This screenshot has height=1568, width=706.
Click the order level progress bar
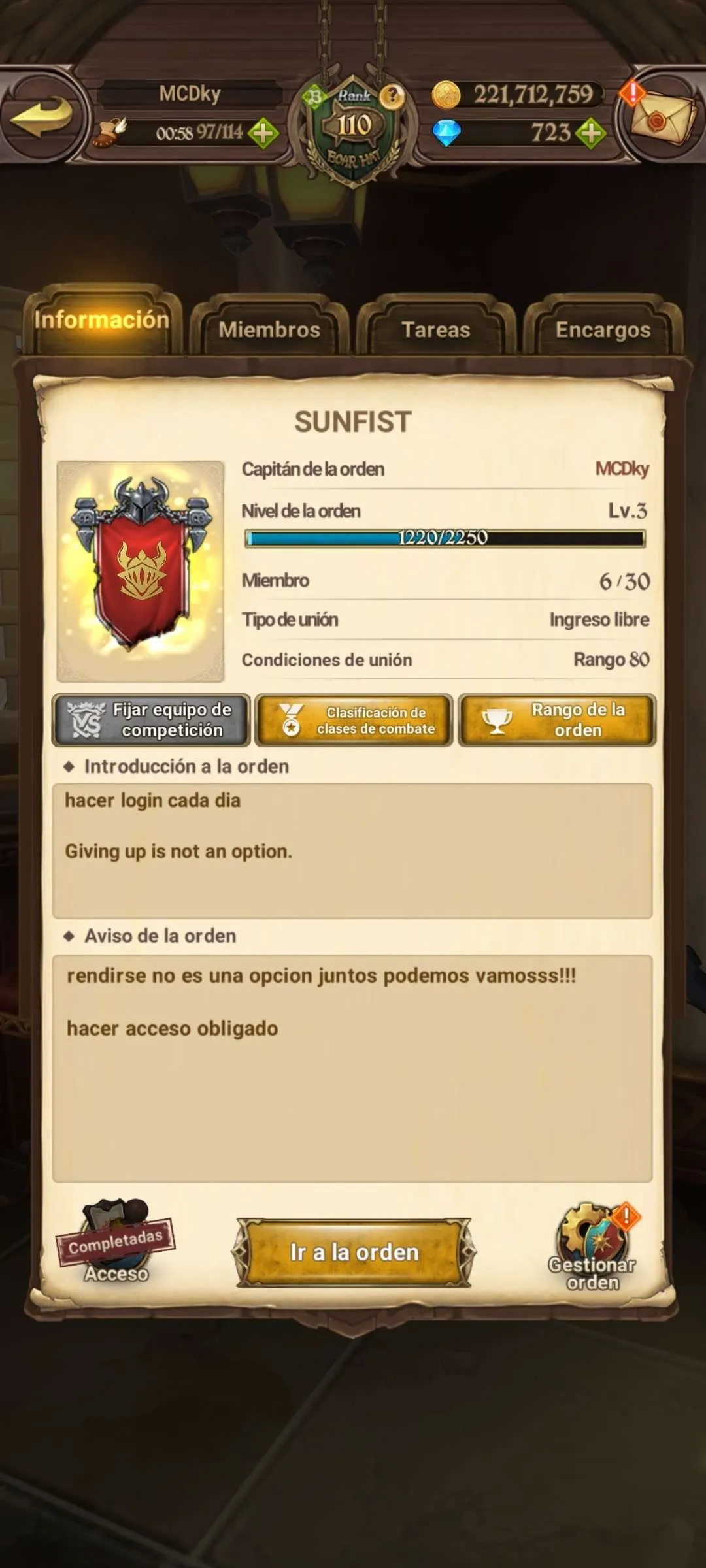tap(445, 538)
